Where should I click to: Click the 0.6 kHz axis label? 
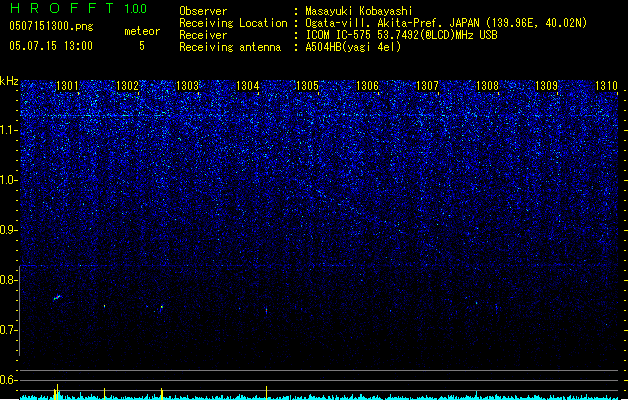9,380
